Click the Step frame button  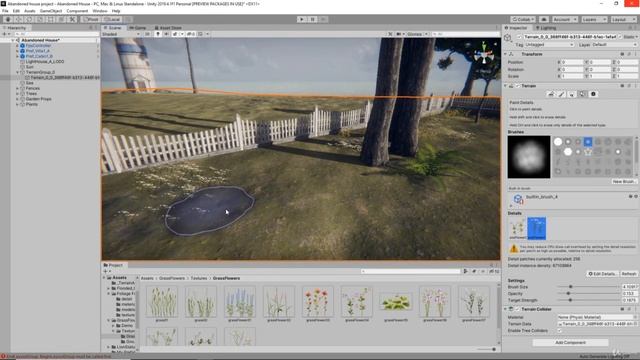tap(323, 19)
